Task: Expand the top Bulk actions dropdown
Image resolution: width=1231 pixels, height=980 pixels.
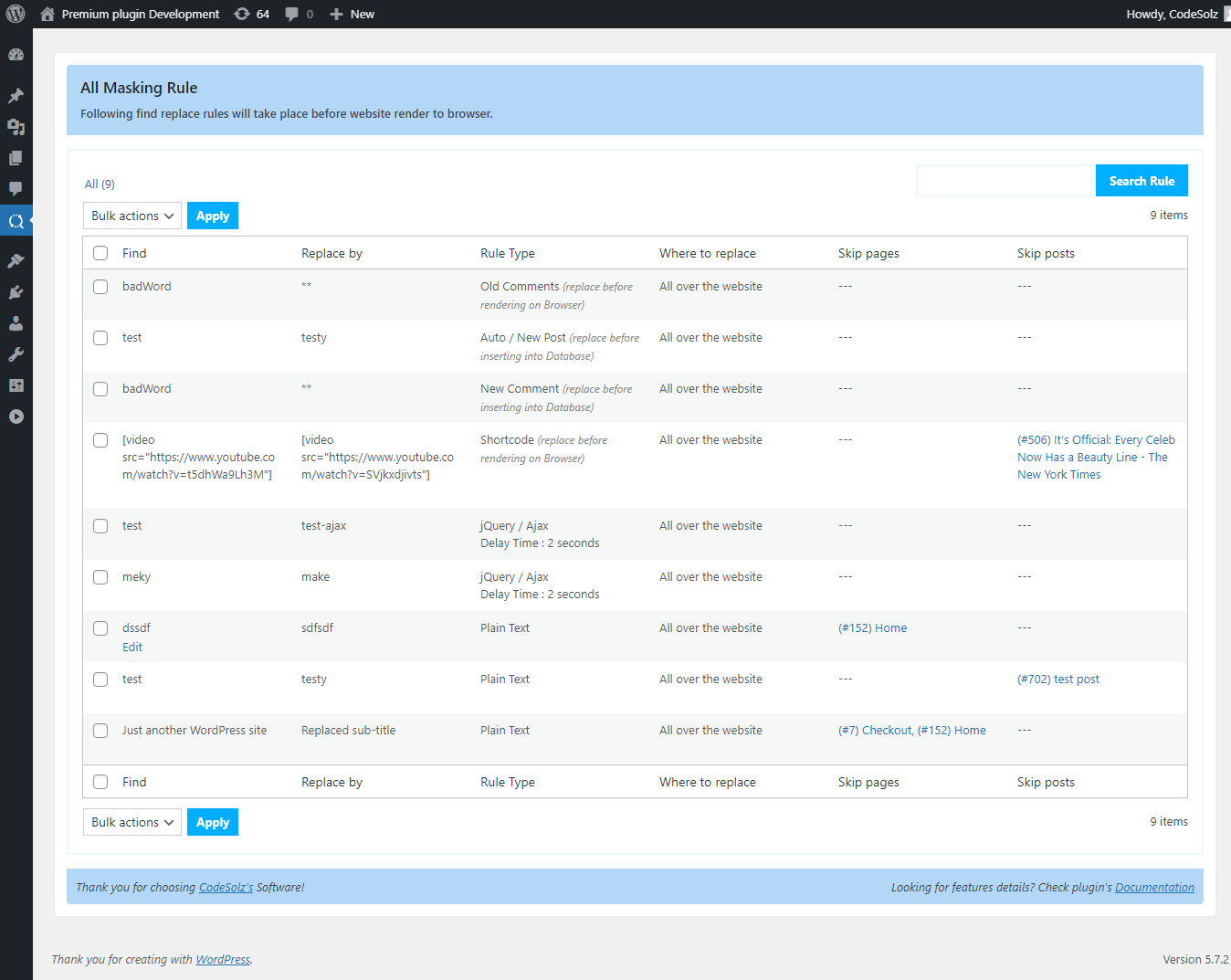Action: (x=132, y=216)
